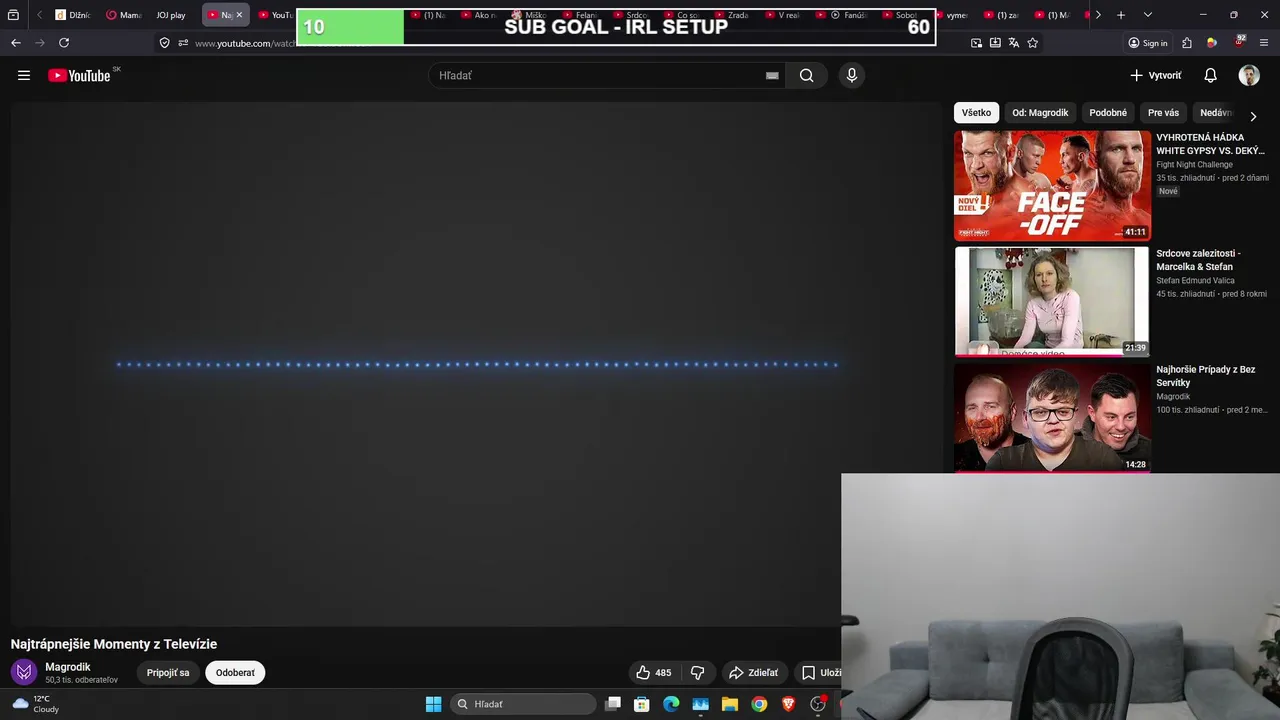
Task: Click the 'Odoberať' subscribe button
Action: point(235,673)
